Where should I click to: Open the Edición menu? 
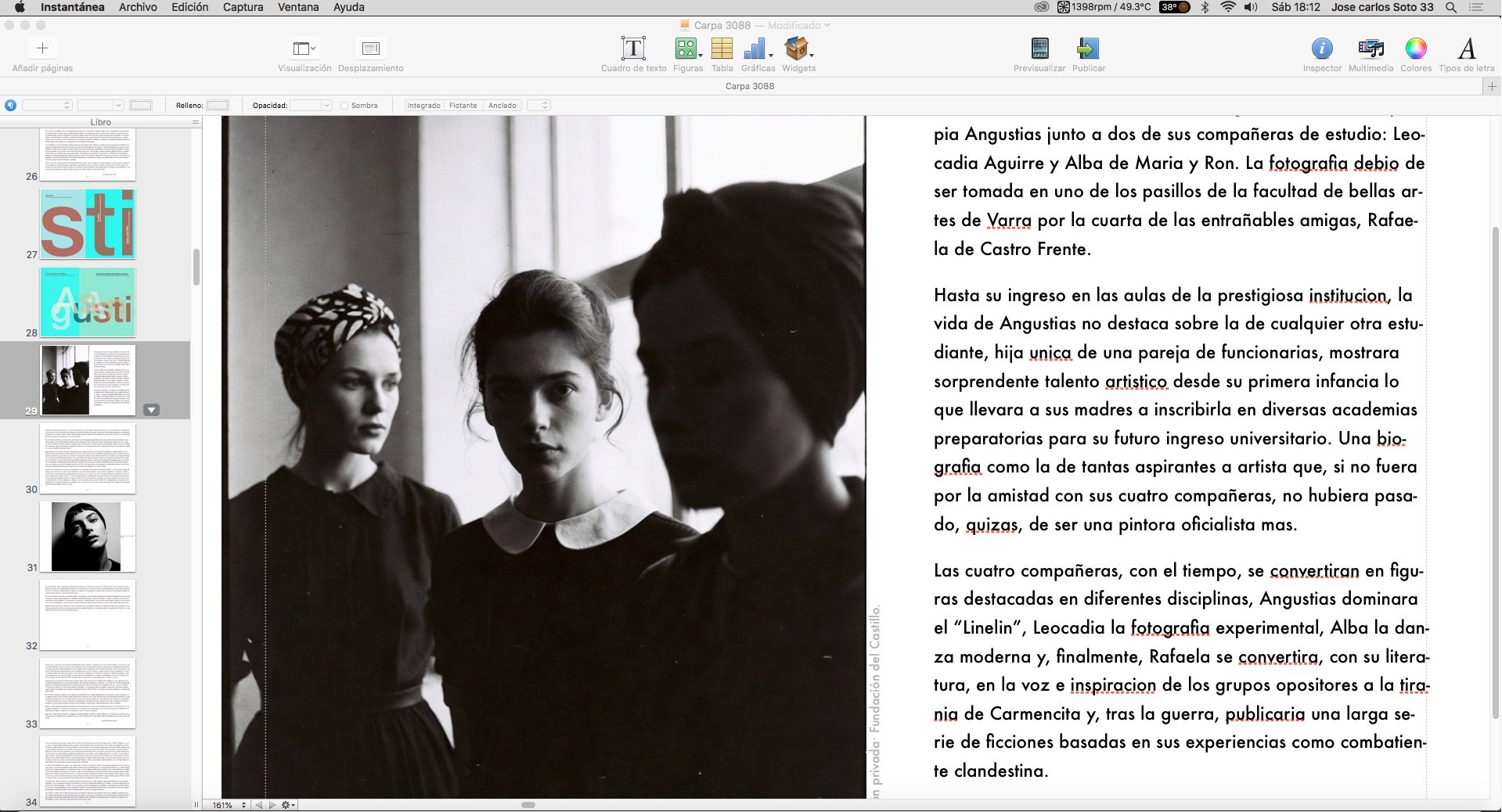click(x=190, y=7)
